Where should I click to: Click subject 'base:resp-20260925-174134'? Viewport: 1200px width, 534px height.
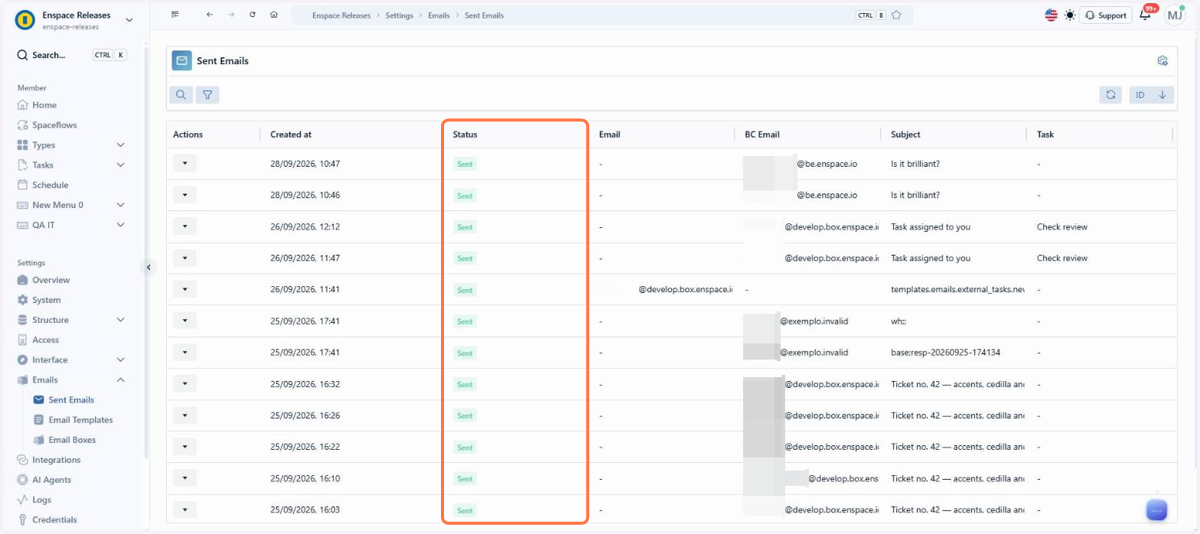945,353
